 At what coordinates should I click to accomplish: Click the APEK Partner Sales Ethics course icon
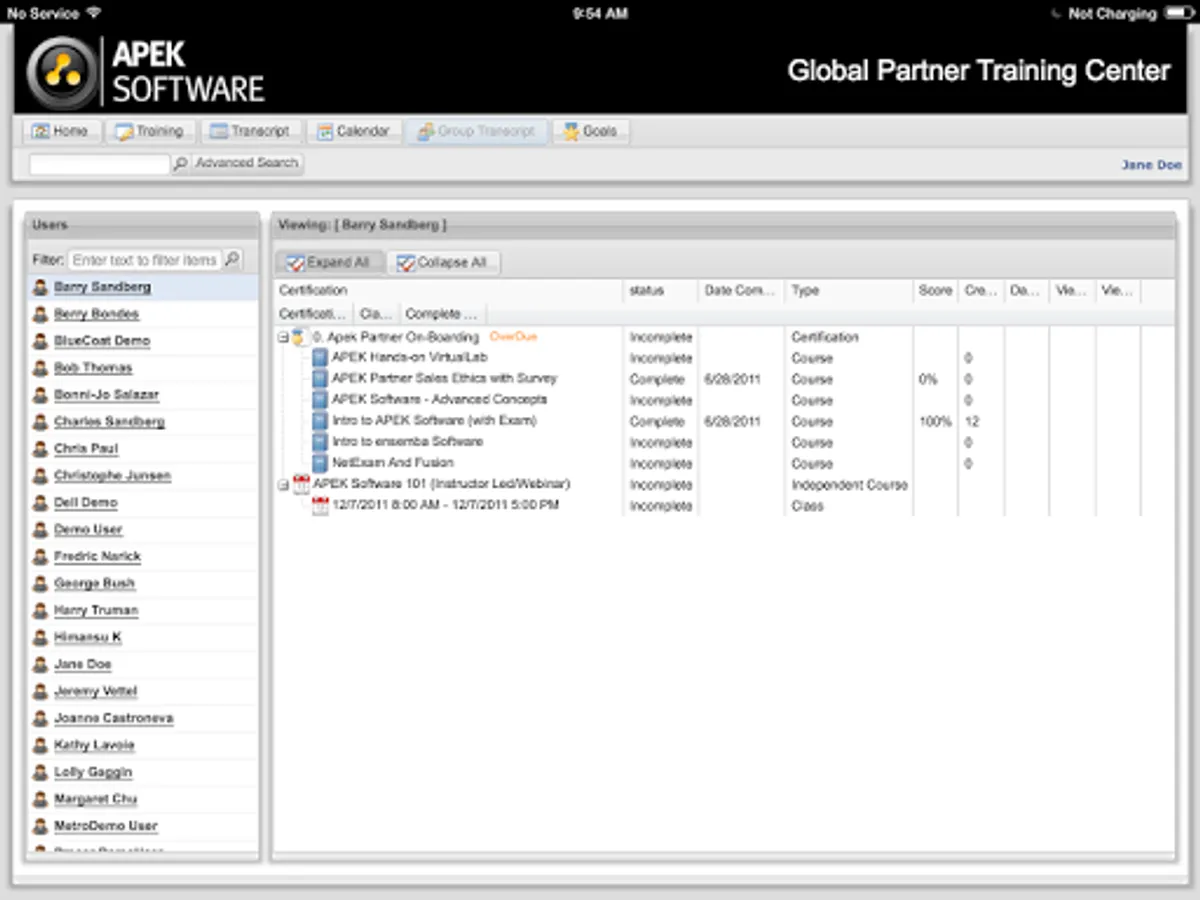pos(320,379)
